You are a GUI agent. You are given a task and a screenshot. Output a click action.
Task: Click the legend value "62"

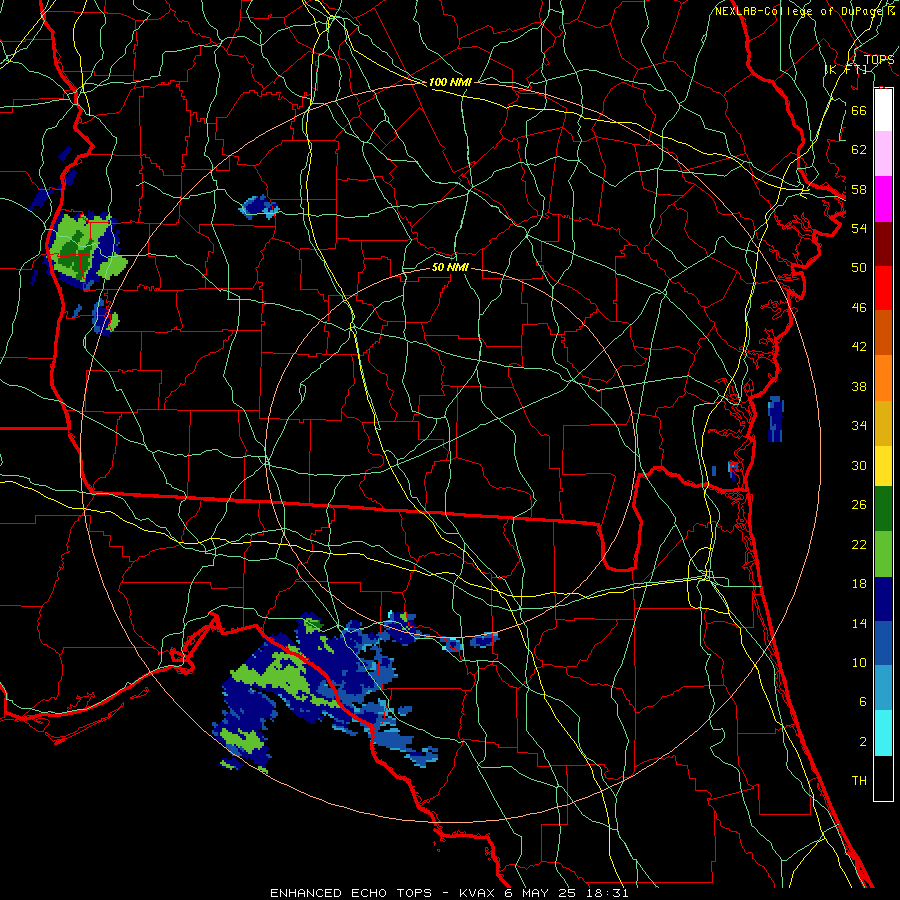tap(859, 149)
